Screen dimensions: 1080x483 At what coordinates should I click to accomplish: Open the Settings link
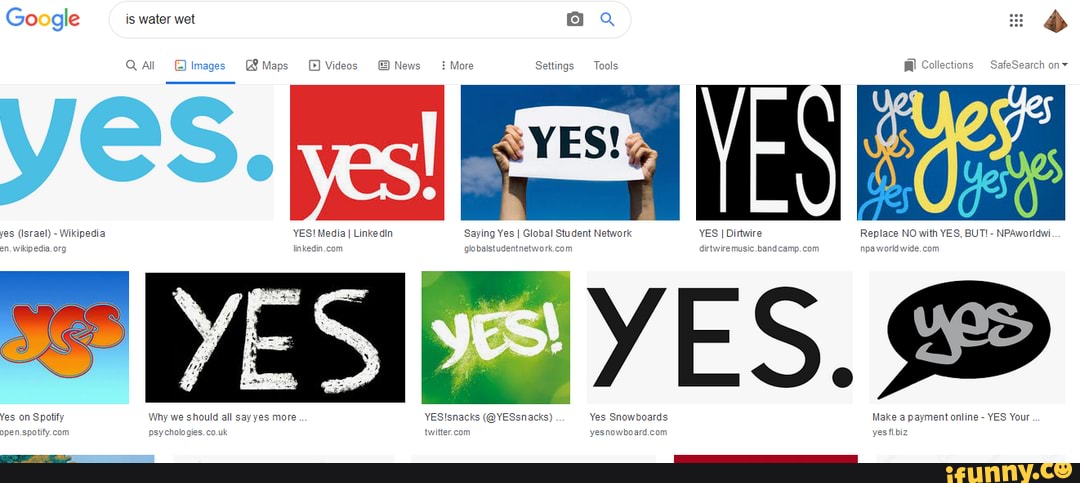[x=554, y=66]
